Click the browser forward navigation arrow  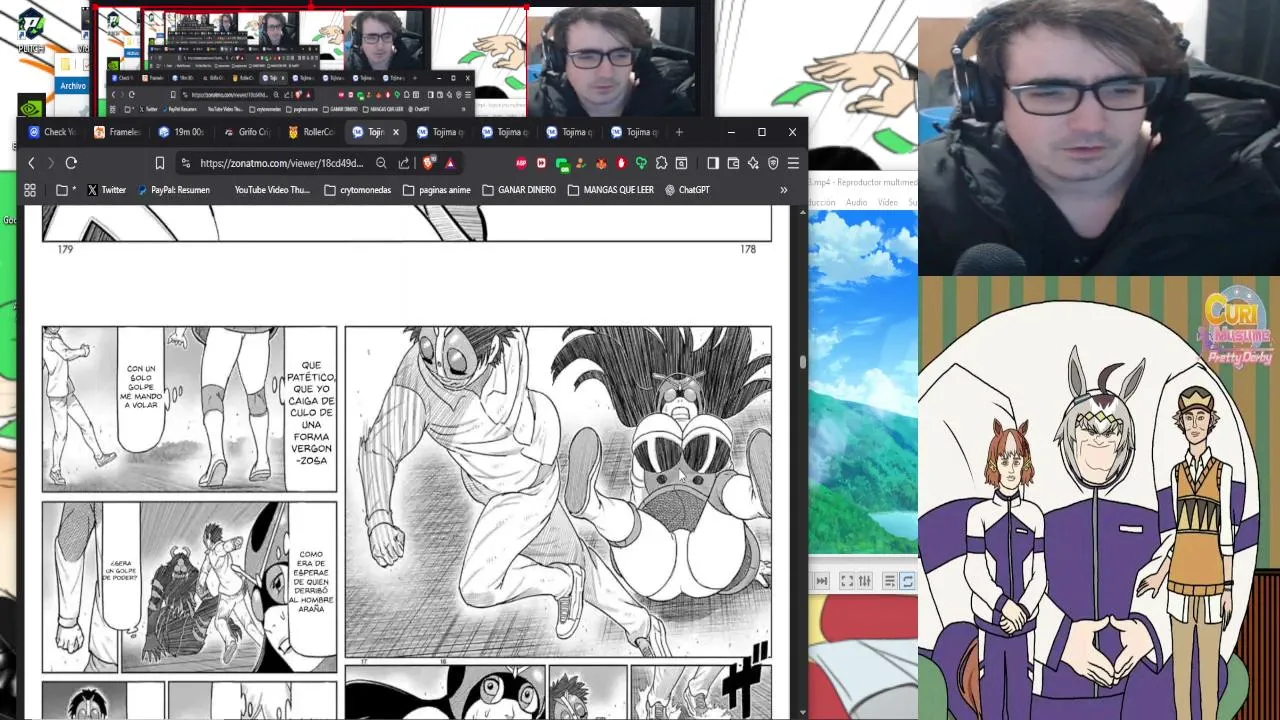pyautogui.click(x=51, y=163)
